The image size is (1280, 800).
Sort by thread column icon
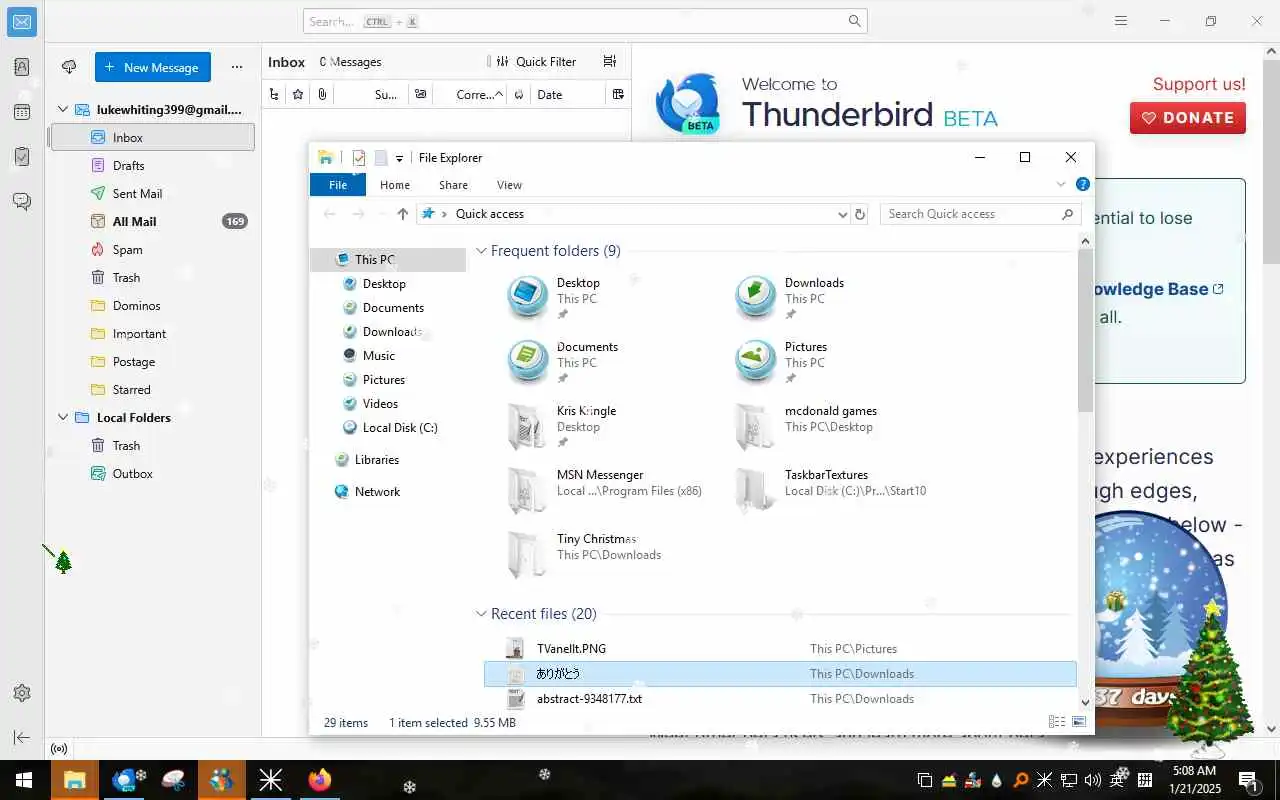275,94
